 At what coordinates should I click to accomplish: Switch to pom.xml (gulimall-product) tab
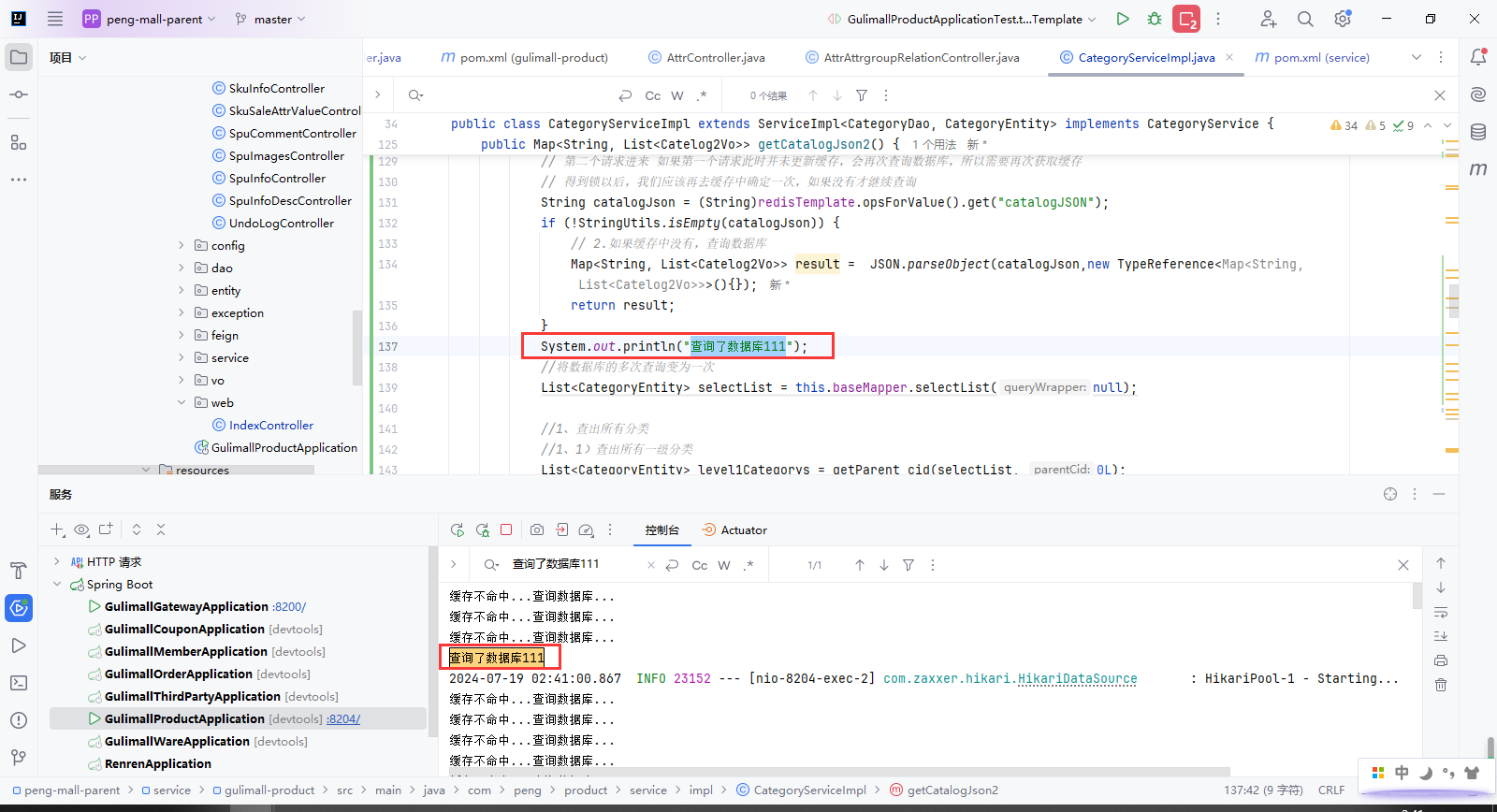coord(525,57)
